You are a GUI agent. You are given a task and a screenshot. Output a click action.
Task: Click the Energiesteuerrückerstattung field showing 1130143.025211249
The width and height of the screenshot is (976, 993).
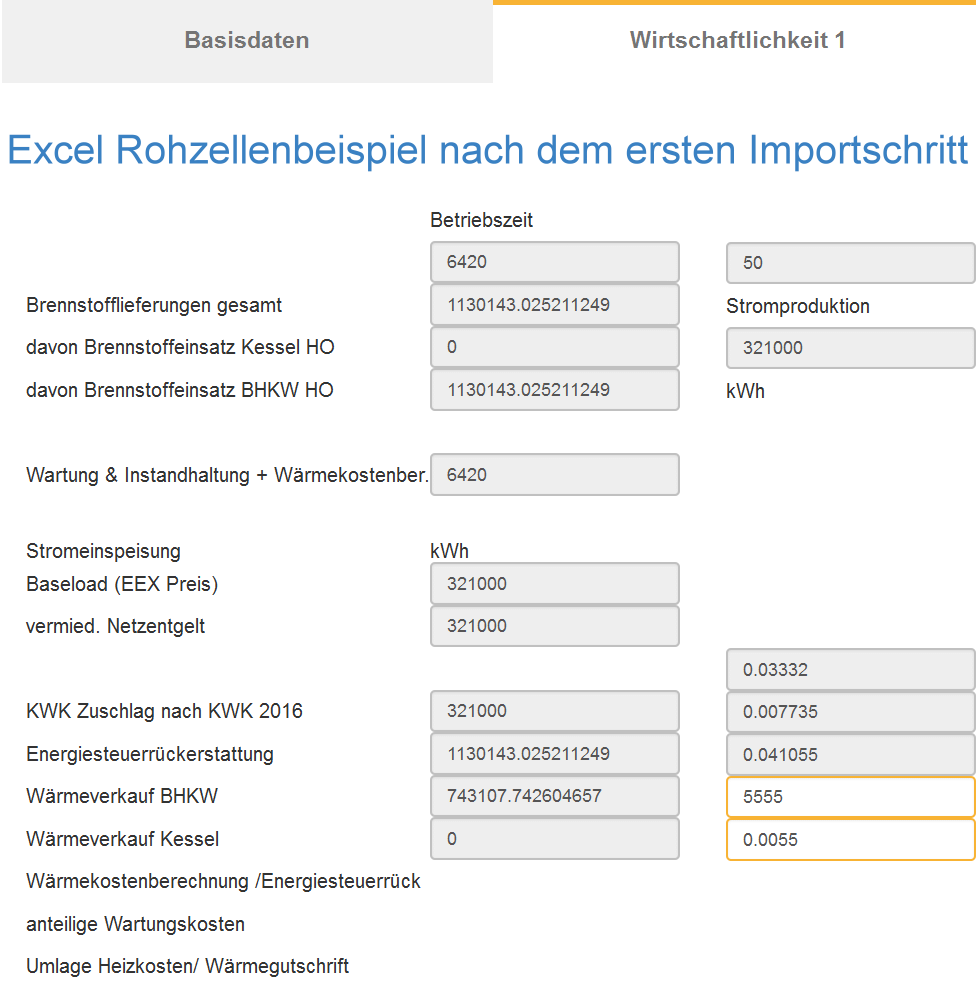(554, 754)
